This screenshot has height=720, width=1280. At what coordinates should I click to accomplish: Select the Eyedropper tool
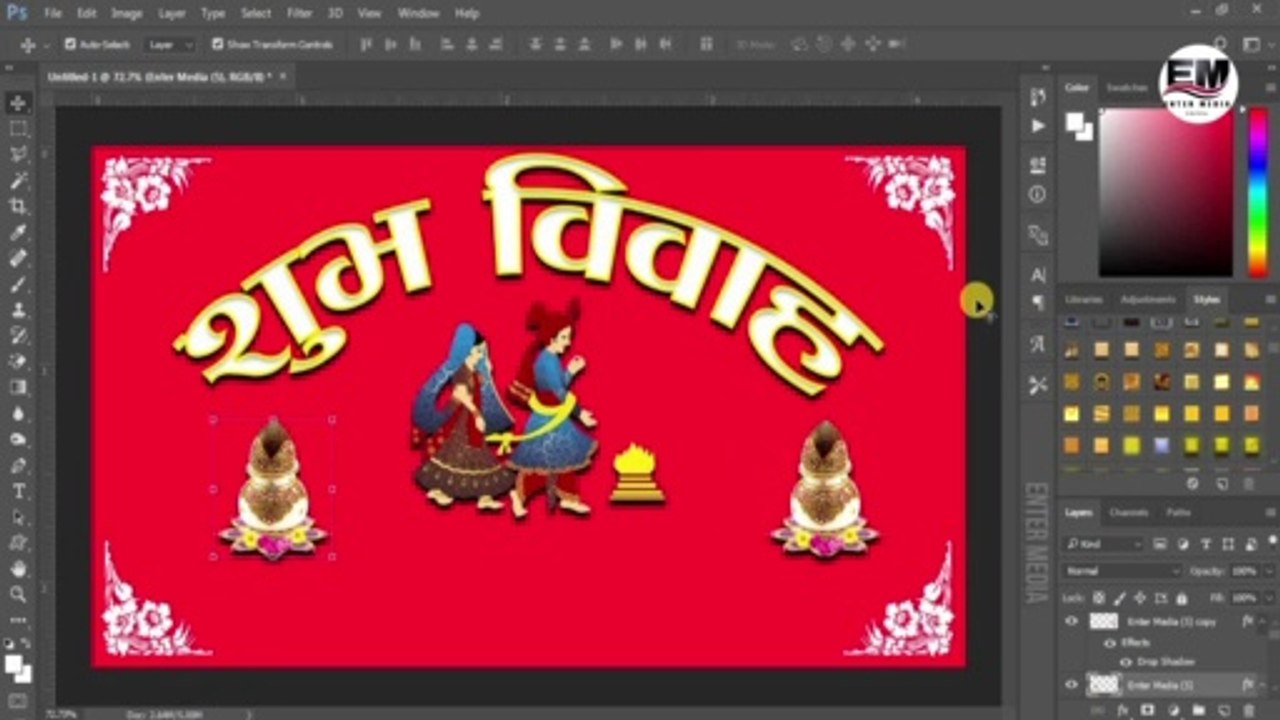(x=18, y=232)
